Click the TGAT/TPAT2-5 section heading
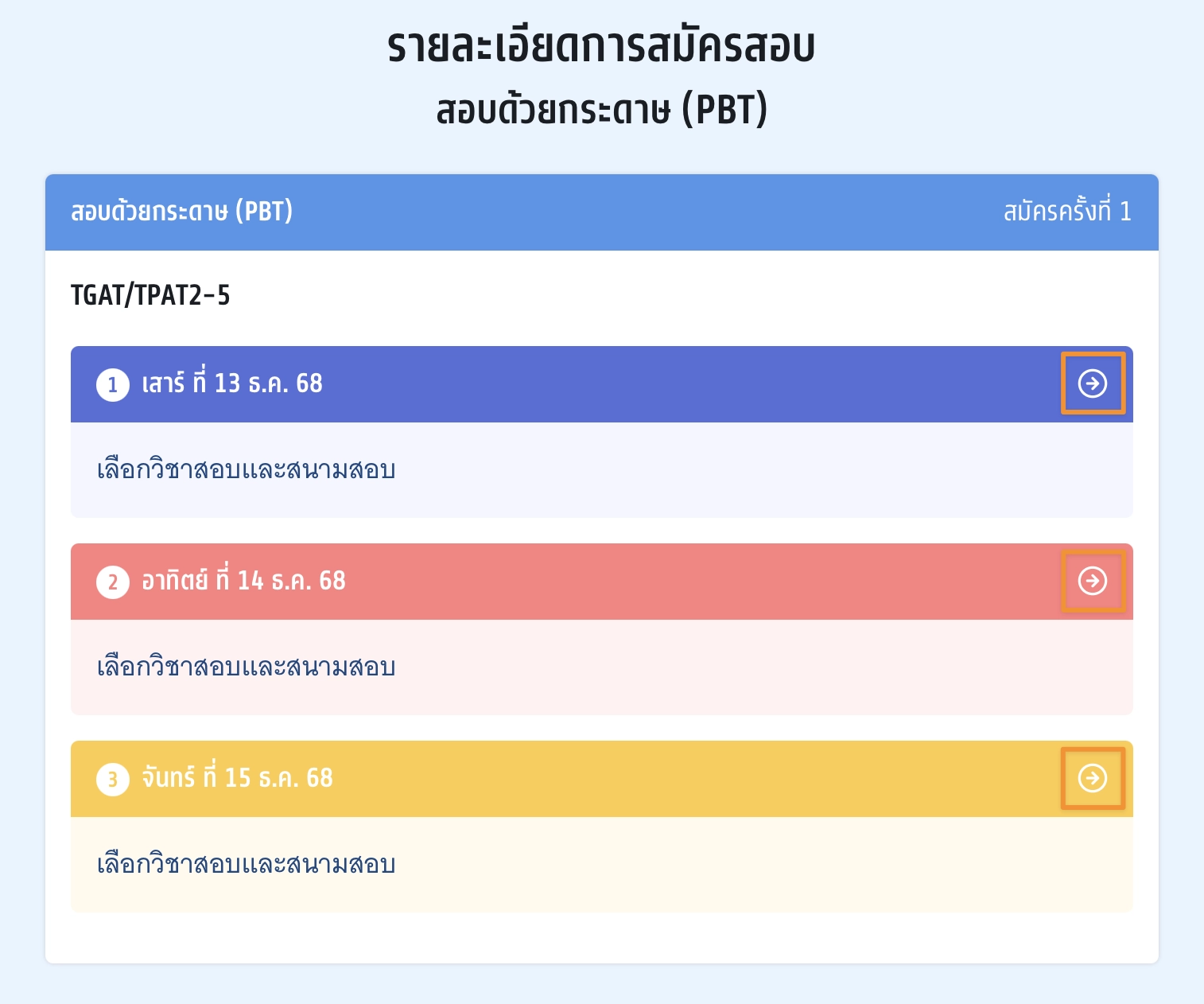 click(x=150, y=296)
